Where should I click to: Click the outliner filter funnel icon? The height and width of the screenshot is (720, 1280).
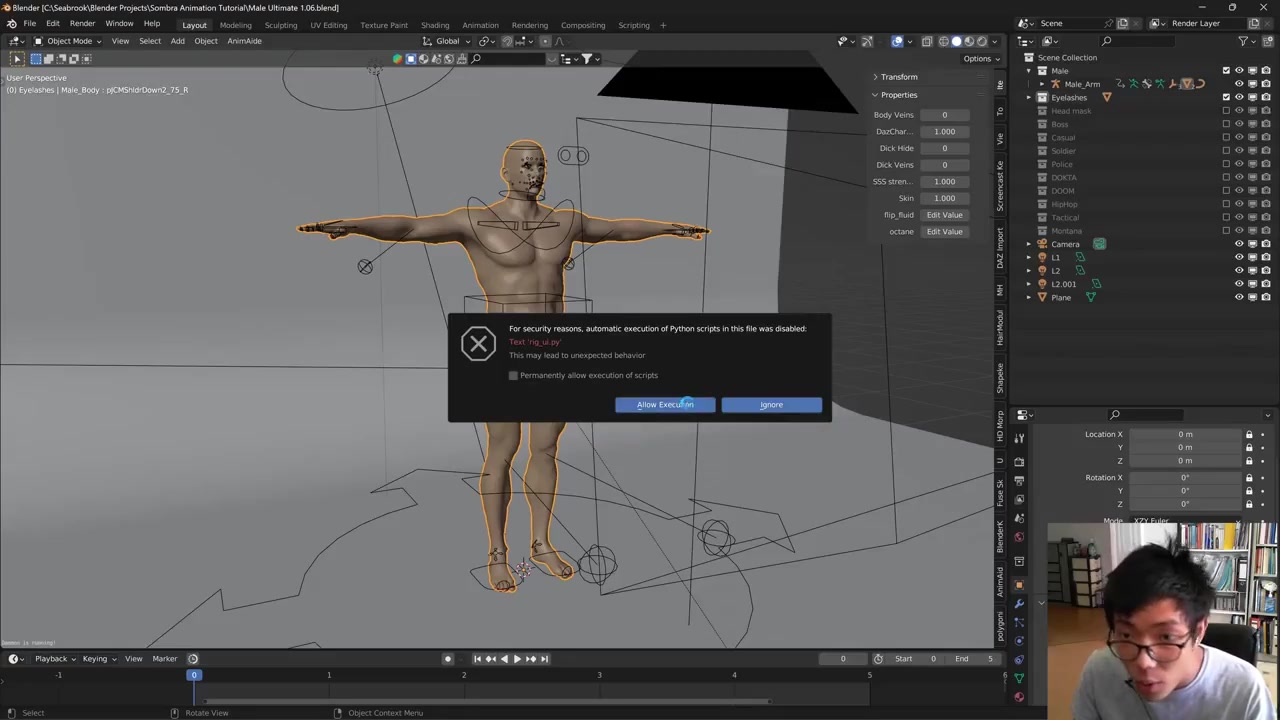coord(1243,41)
